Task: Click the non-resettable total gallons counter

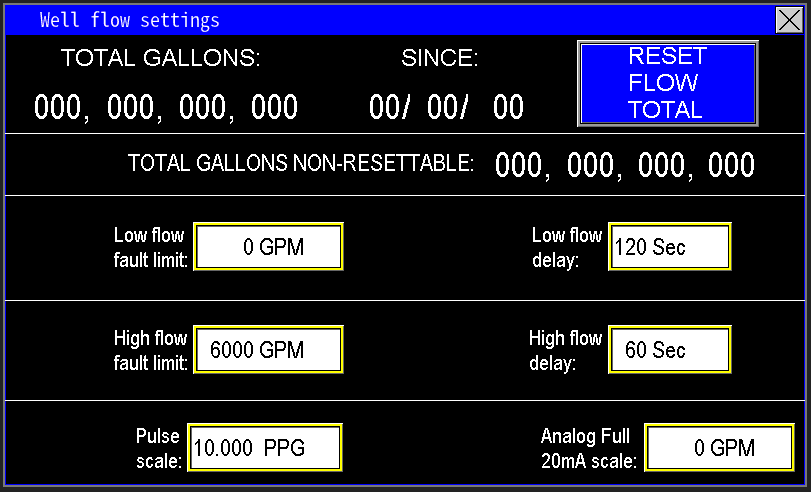Action: click(624, 166)
